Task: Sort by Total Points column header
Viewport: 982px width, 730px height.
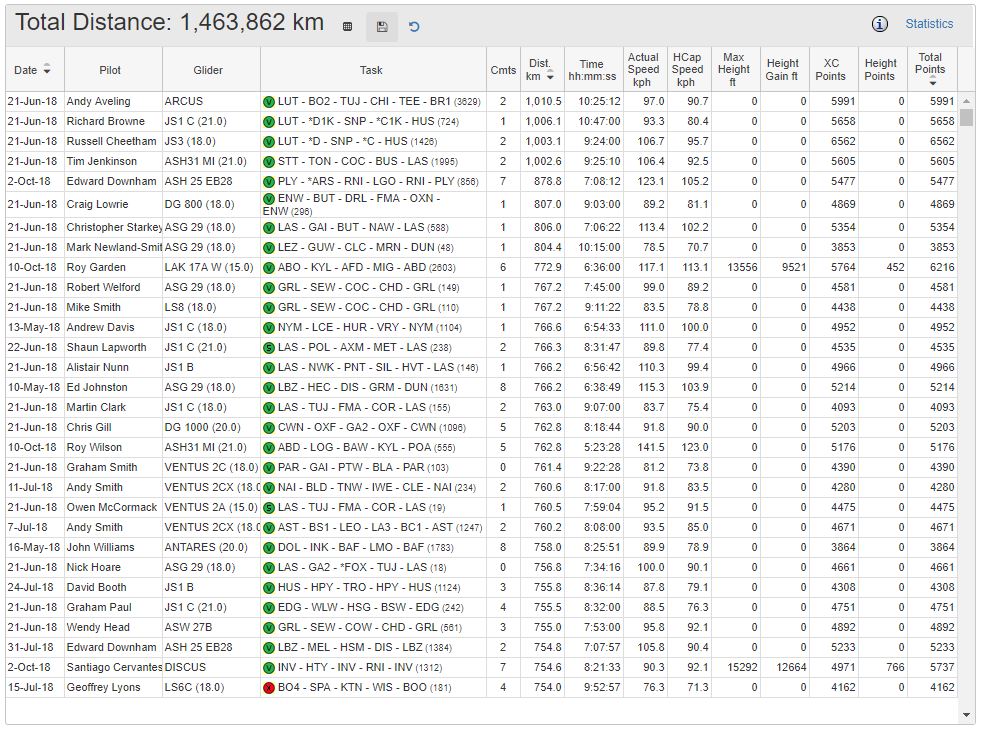Action: point(930,70)
